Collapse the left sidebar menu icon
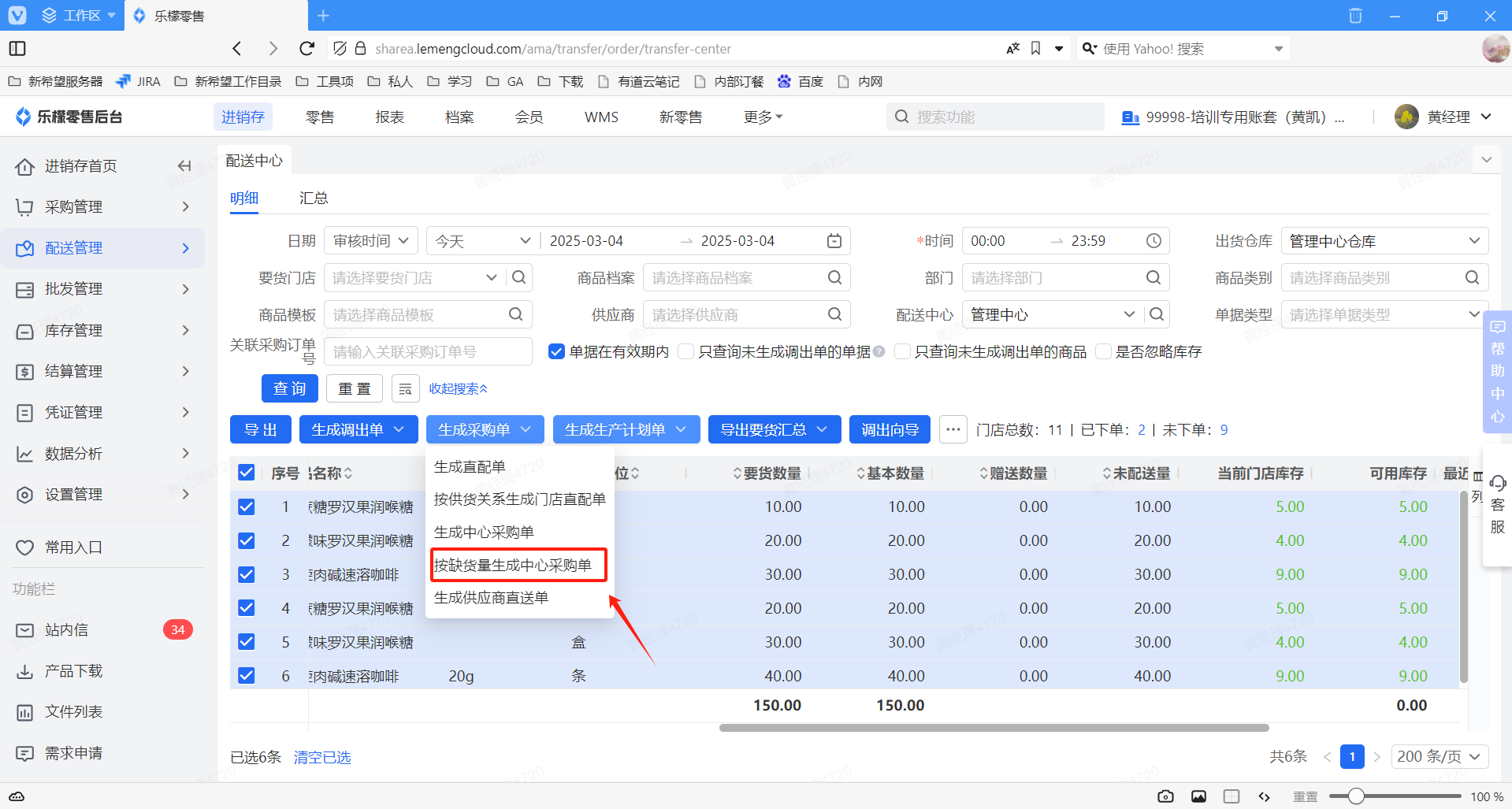 coord(184,165)
